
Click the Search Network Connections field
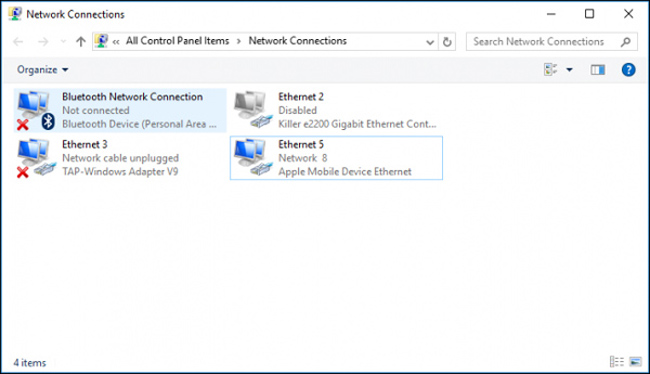(x=552, y=41)
